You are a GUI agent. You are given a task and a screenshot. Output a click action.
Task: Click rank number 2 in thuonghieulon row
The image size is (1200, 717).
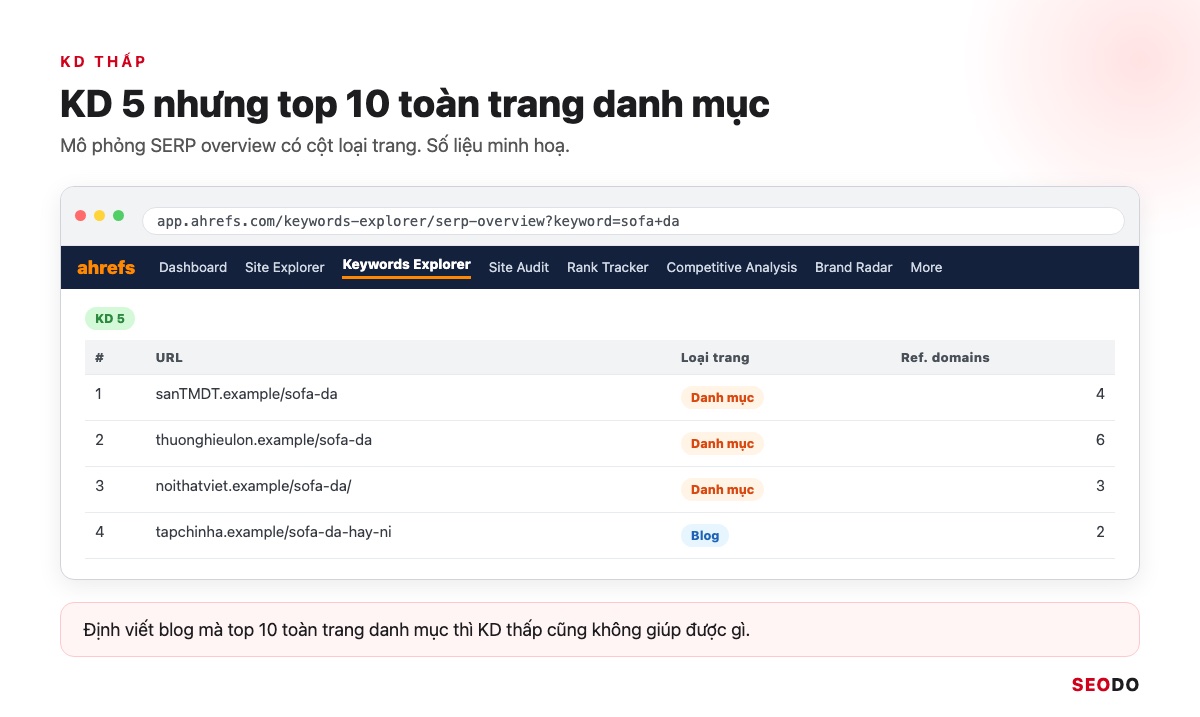coord(99,440)
